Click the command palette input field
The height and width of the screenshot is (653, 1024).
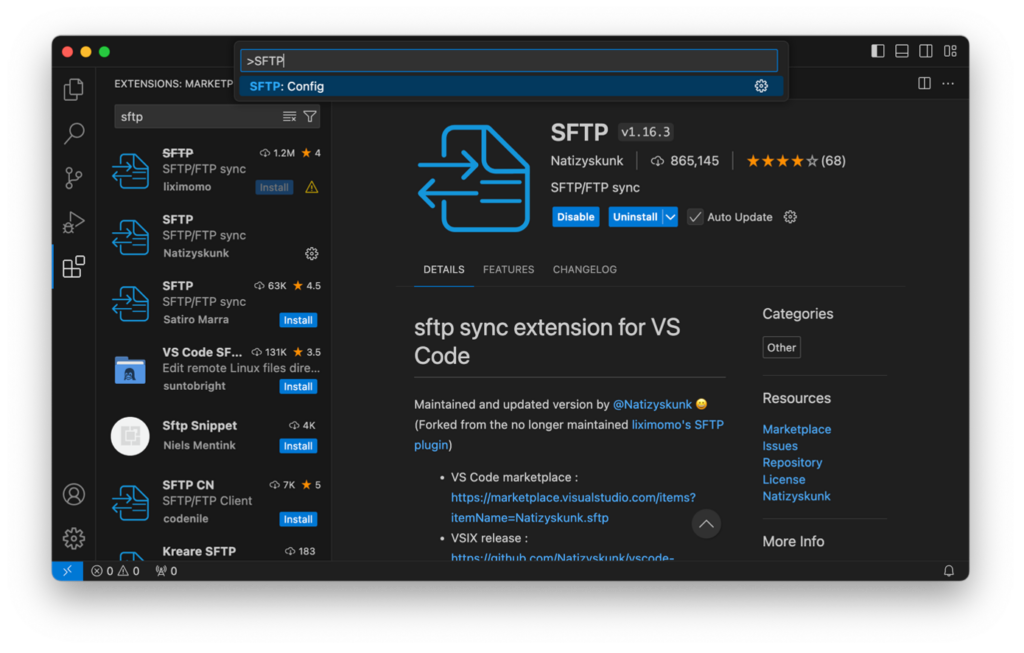coord(509,61)
